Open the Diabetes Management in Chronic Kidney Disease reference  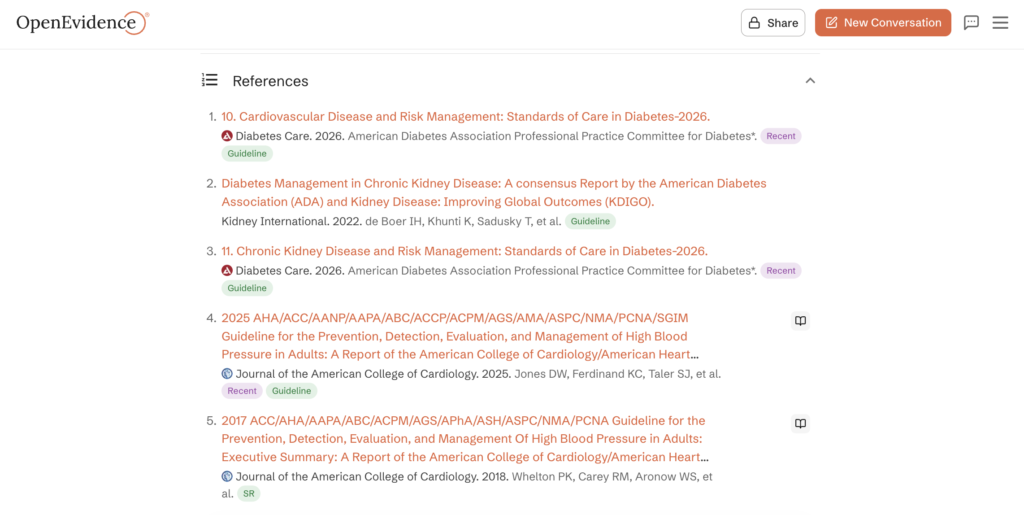click(x=494, y=193)
